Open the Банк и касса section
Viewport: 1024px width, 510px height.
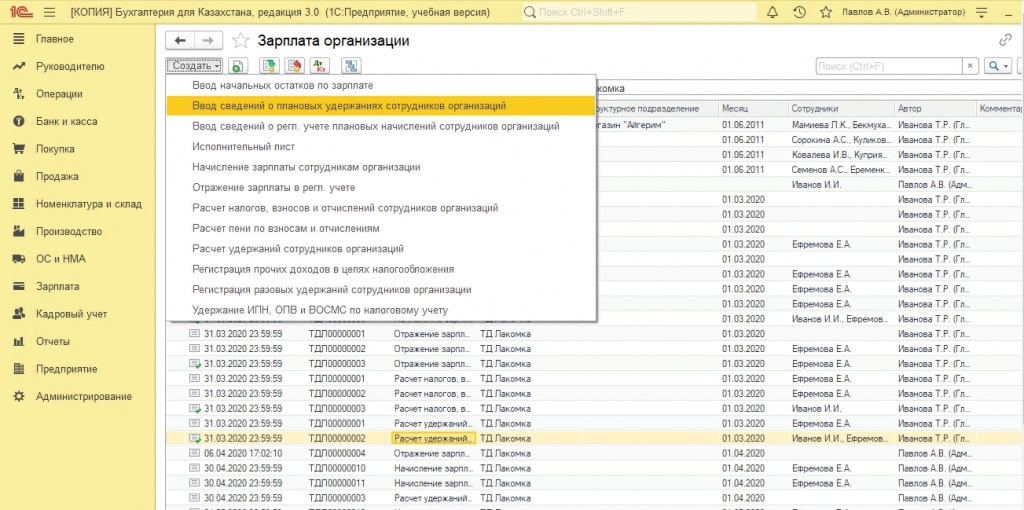point(67,121)
